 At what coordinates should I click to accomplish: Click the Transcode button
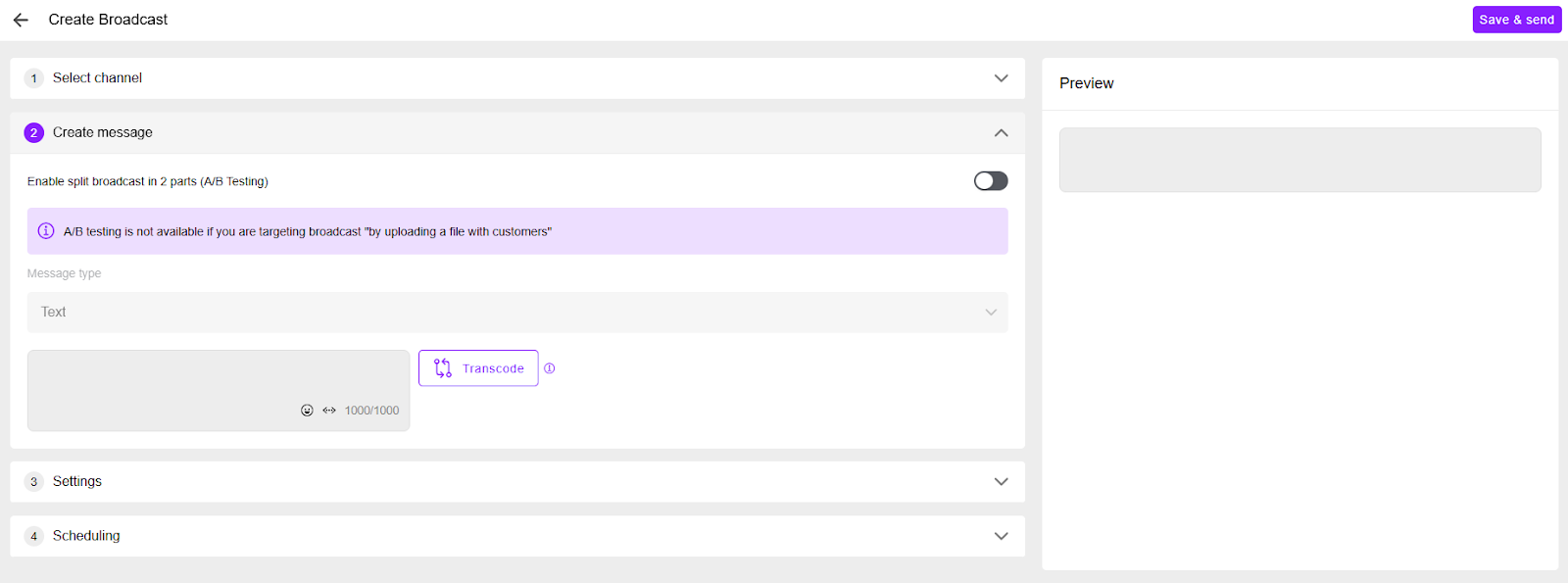(478, 368)
